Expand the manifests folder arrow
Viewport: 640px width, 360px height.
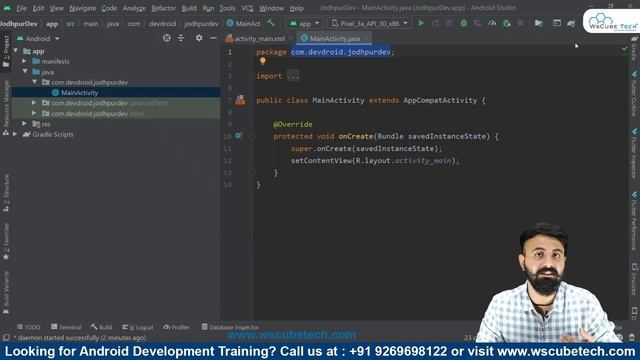coord(24,61)
